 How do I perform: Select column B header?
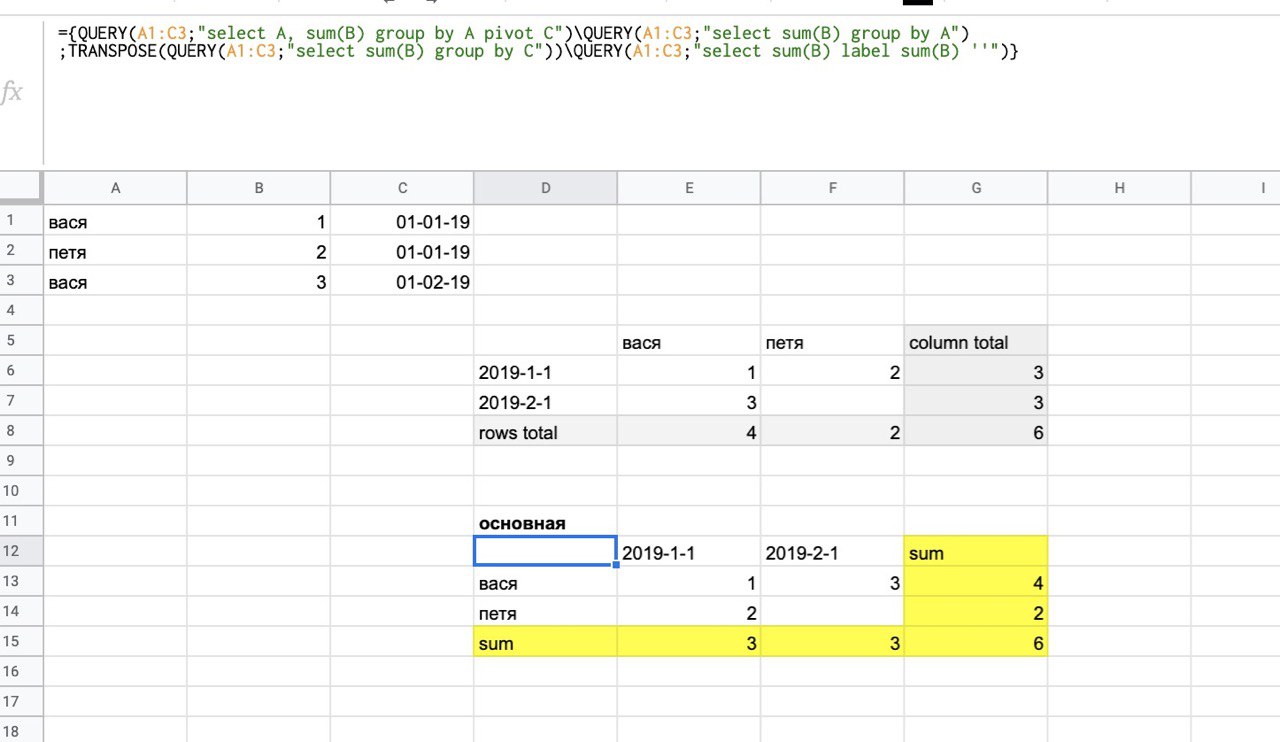[259, 188]
